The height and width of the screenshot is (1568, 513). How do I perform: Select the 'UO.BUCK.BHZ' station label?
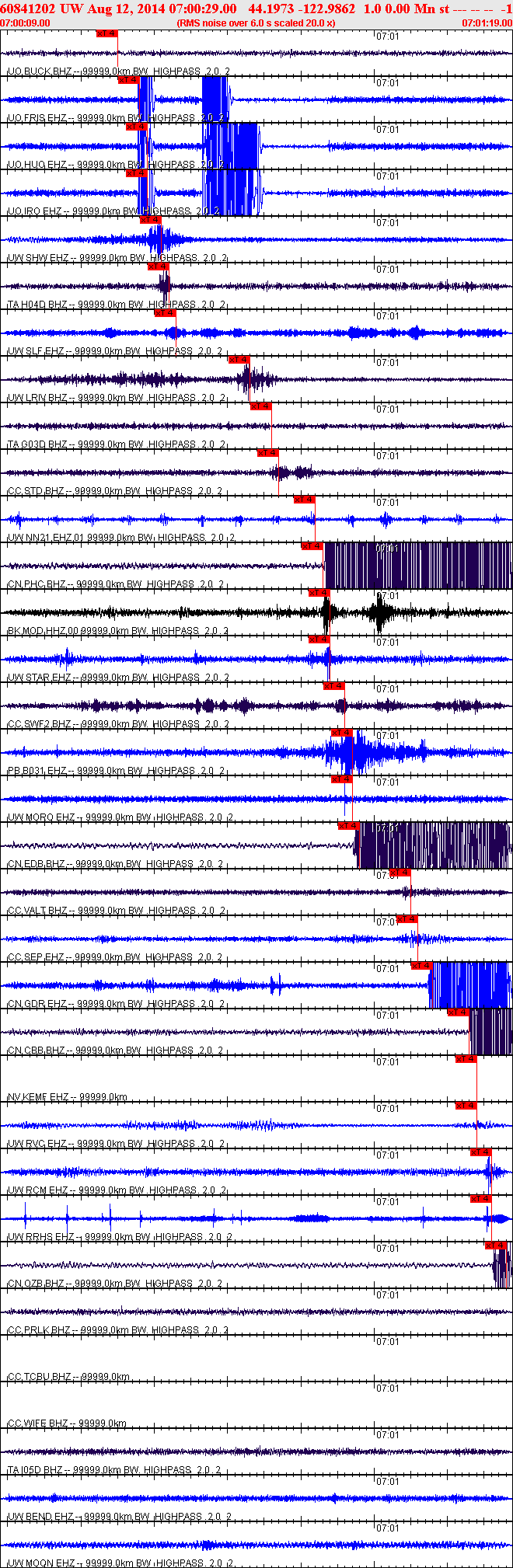(37, 71)
